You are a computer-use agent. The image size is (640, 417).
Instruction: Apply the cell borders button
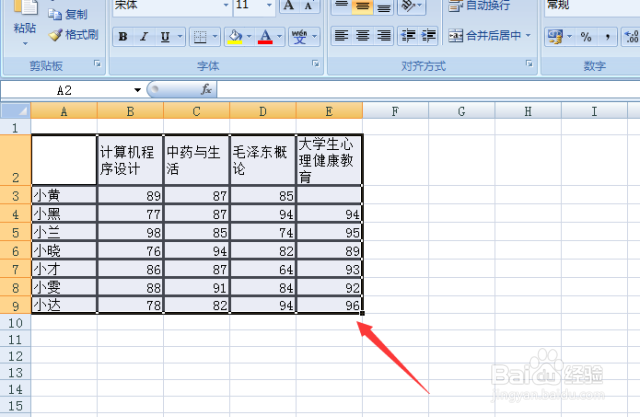click(200, 37)
